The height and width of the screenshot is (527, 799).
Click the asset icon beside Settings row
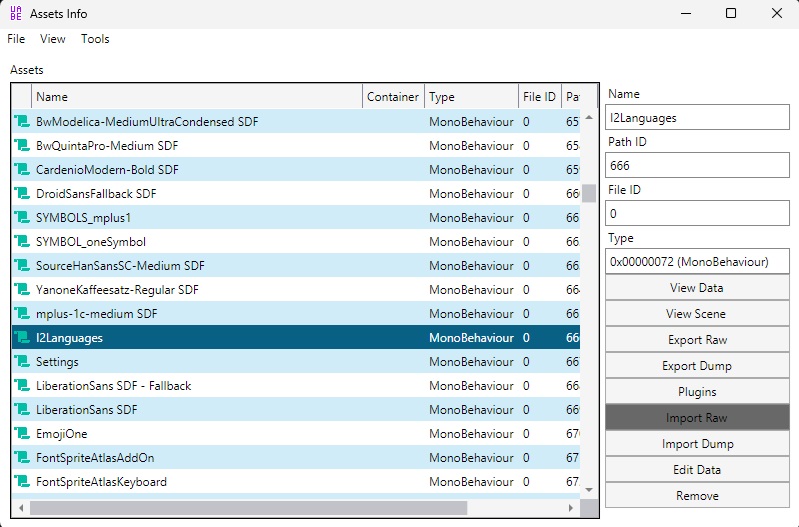click(x=22, y=361)
